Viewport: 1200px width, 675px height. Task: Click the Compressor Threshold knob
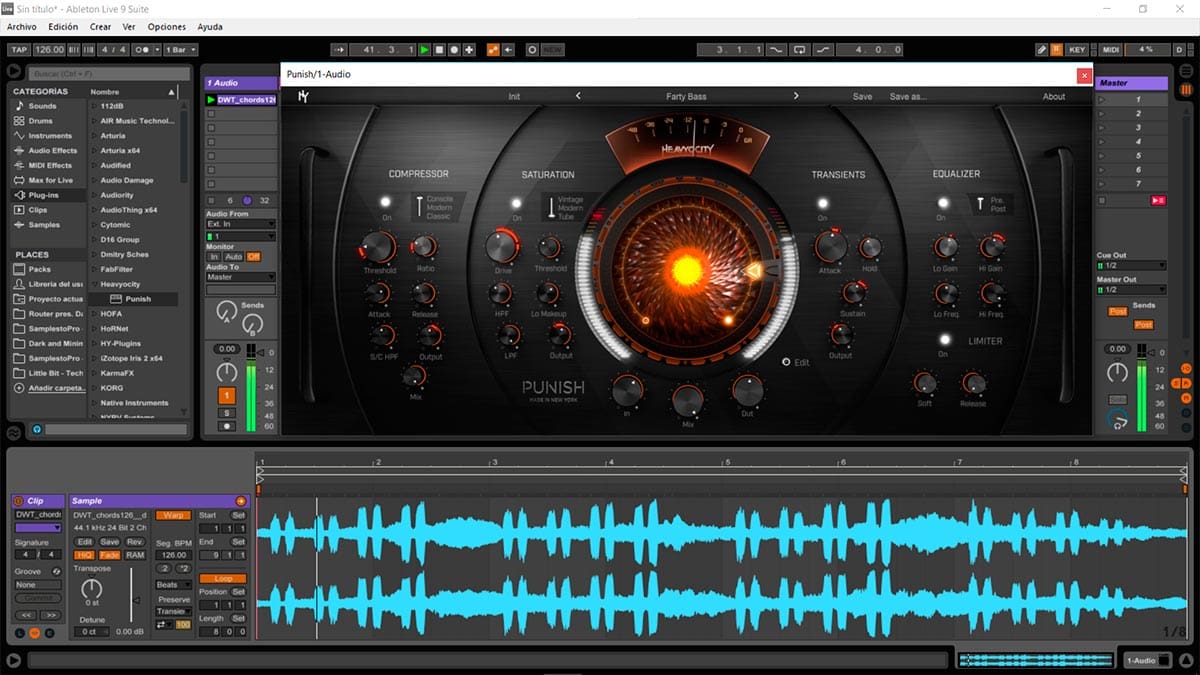(x=378, y=247)
